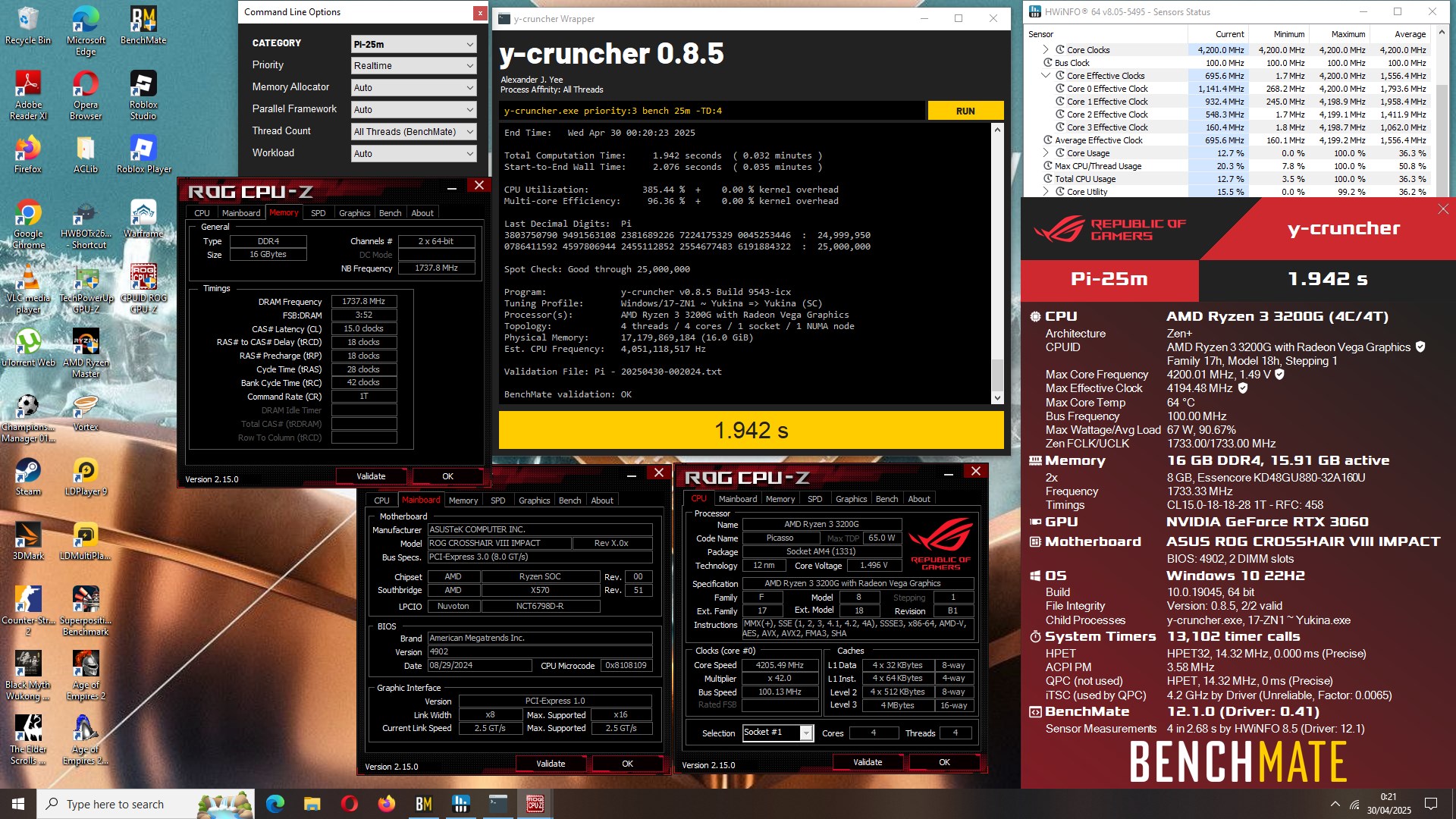Image resolution: width=1456 pixels, height=819 pixels.
Task: Click Validate in Memory CPU-Z window
Action: tap(371, 476)
